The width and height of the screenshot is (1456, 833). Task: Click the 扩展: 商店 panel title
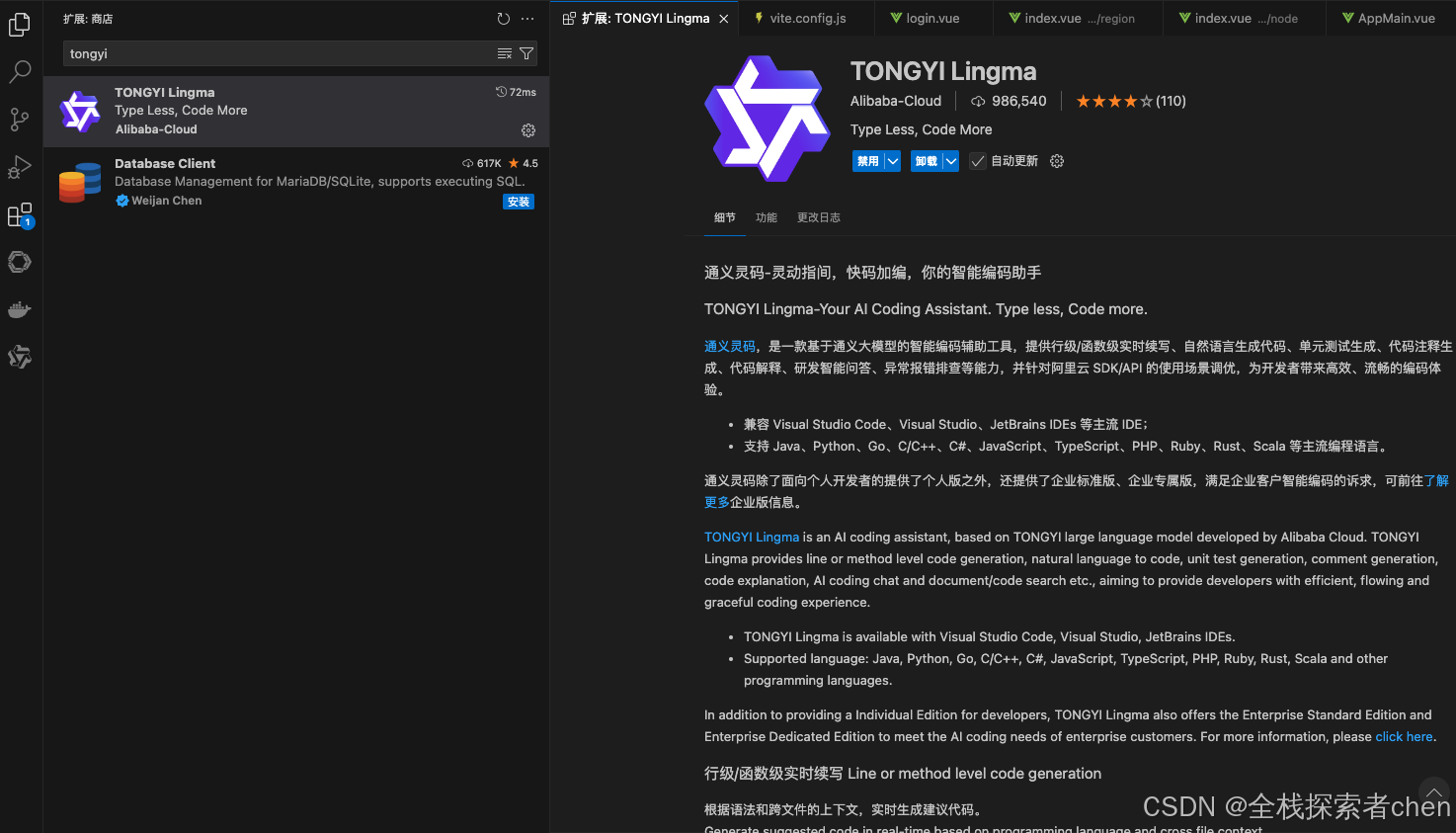pyautogui.click(x=88, y=19)
